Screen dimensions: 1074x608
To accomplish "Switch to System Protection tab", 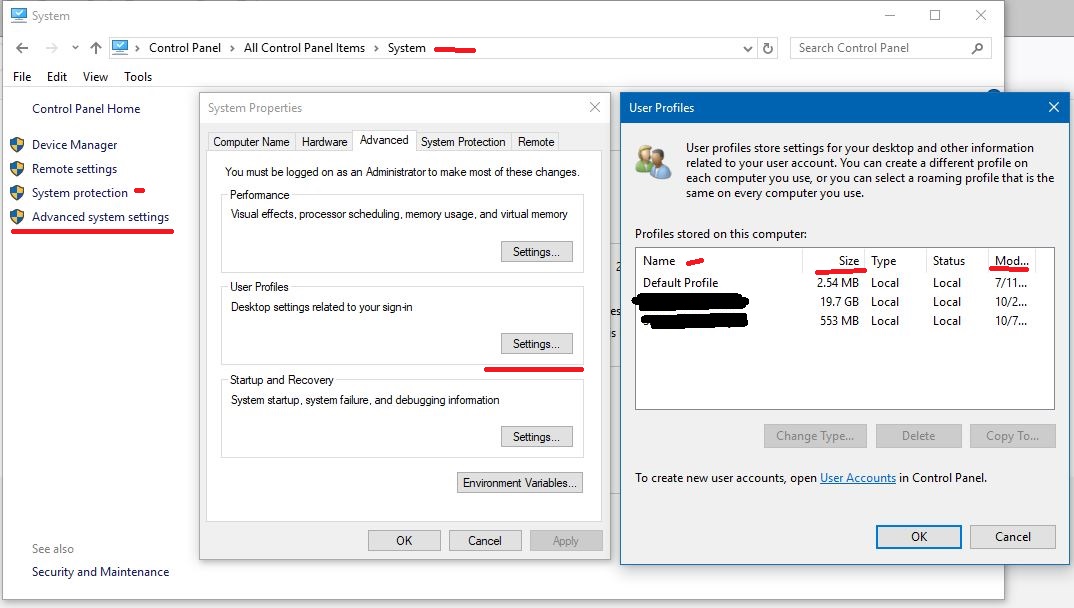I will tap(463, 142).
